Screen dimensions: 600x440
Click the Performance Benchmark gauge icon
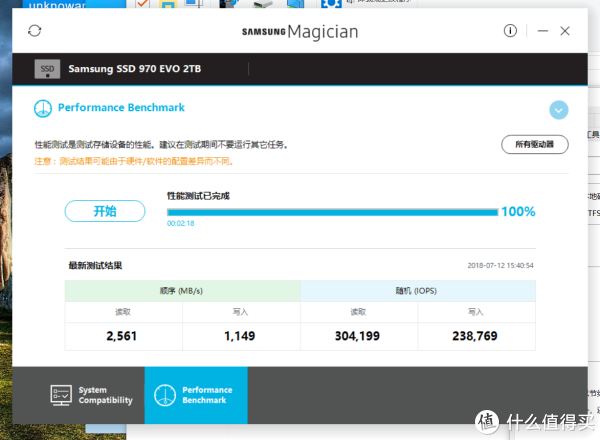(43, 109)
